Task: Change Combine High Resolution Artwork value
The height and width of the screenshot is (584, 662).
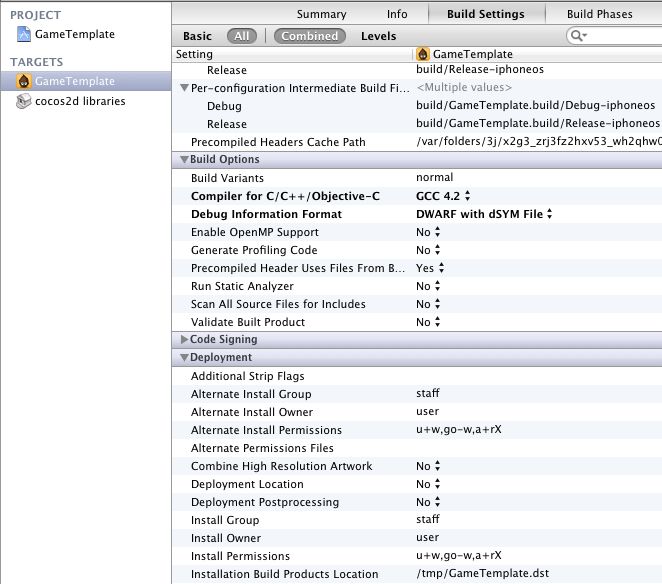Action: tap(428, 466)
